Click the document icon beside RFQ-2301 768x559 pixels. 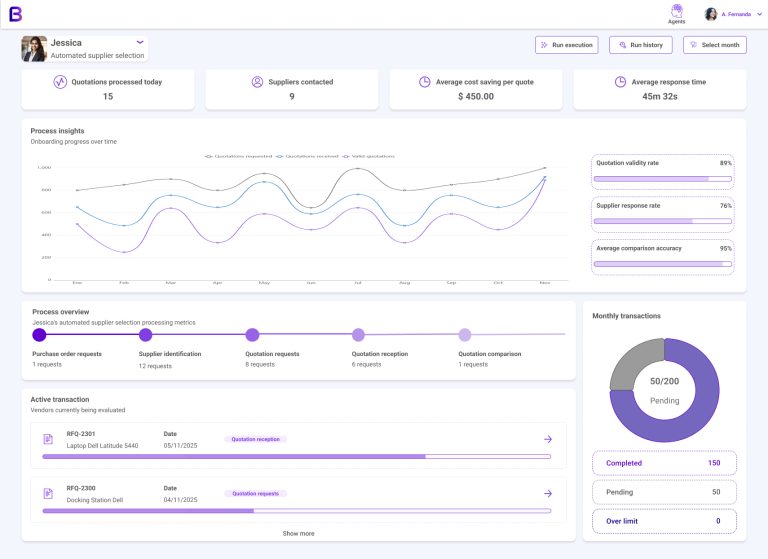[48, 439]
